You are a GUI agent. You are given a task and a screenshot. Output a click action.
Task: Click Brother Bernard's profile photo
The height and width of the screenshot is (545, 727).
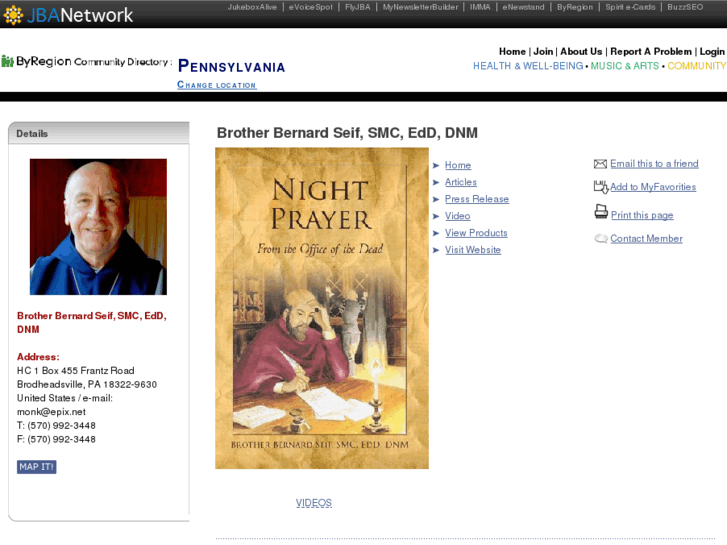pyautogui.click(x=98, y=227)
